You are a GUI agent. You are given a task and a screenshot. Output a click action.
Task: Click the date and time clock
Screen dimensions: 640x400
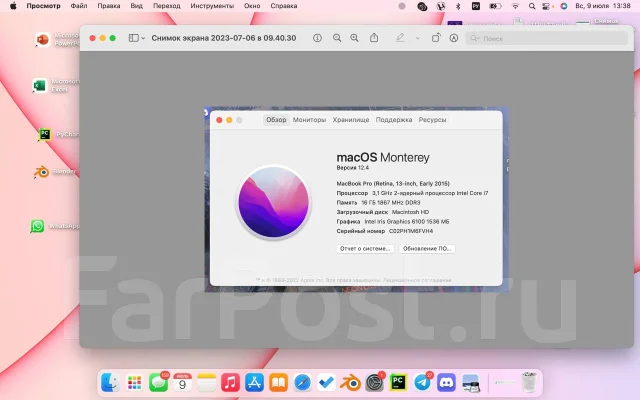tap(602, 6)
